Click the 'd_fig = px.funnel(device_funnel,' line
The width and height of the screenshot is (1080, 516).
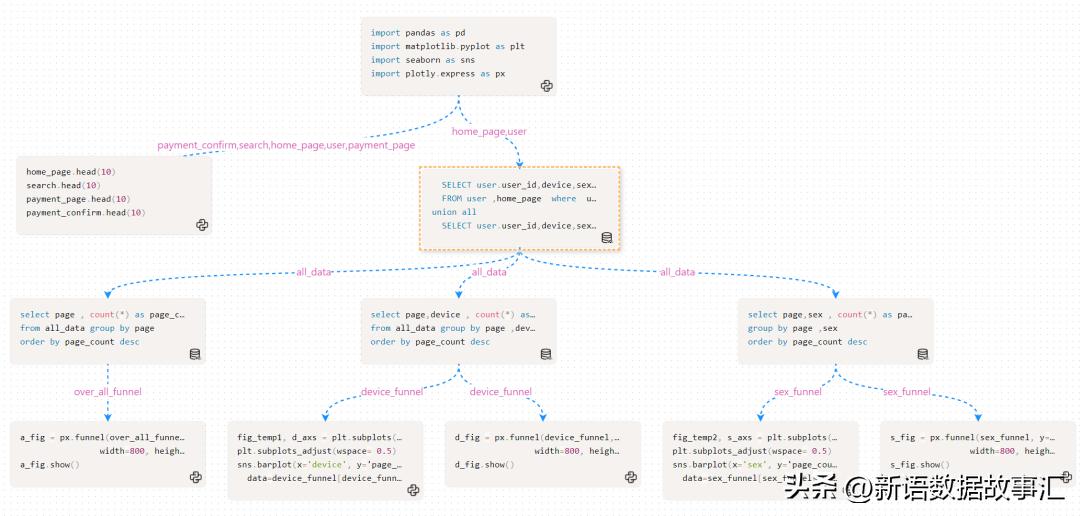(x=537, y=437)
